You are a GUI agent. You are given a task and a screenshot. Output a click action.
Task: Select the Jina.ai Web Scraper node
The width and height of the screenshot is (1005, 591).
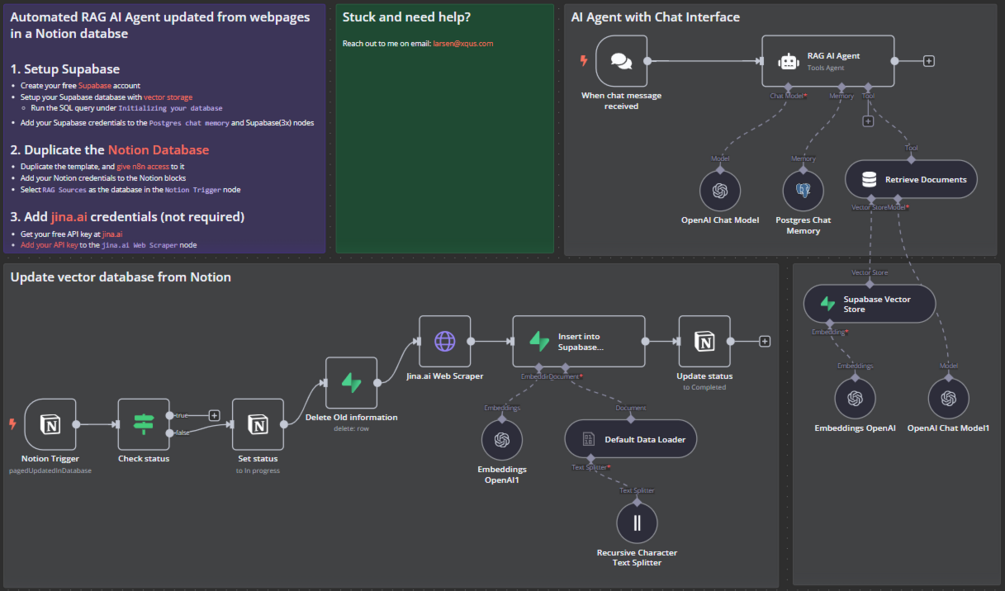pos(445,341)
